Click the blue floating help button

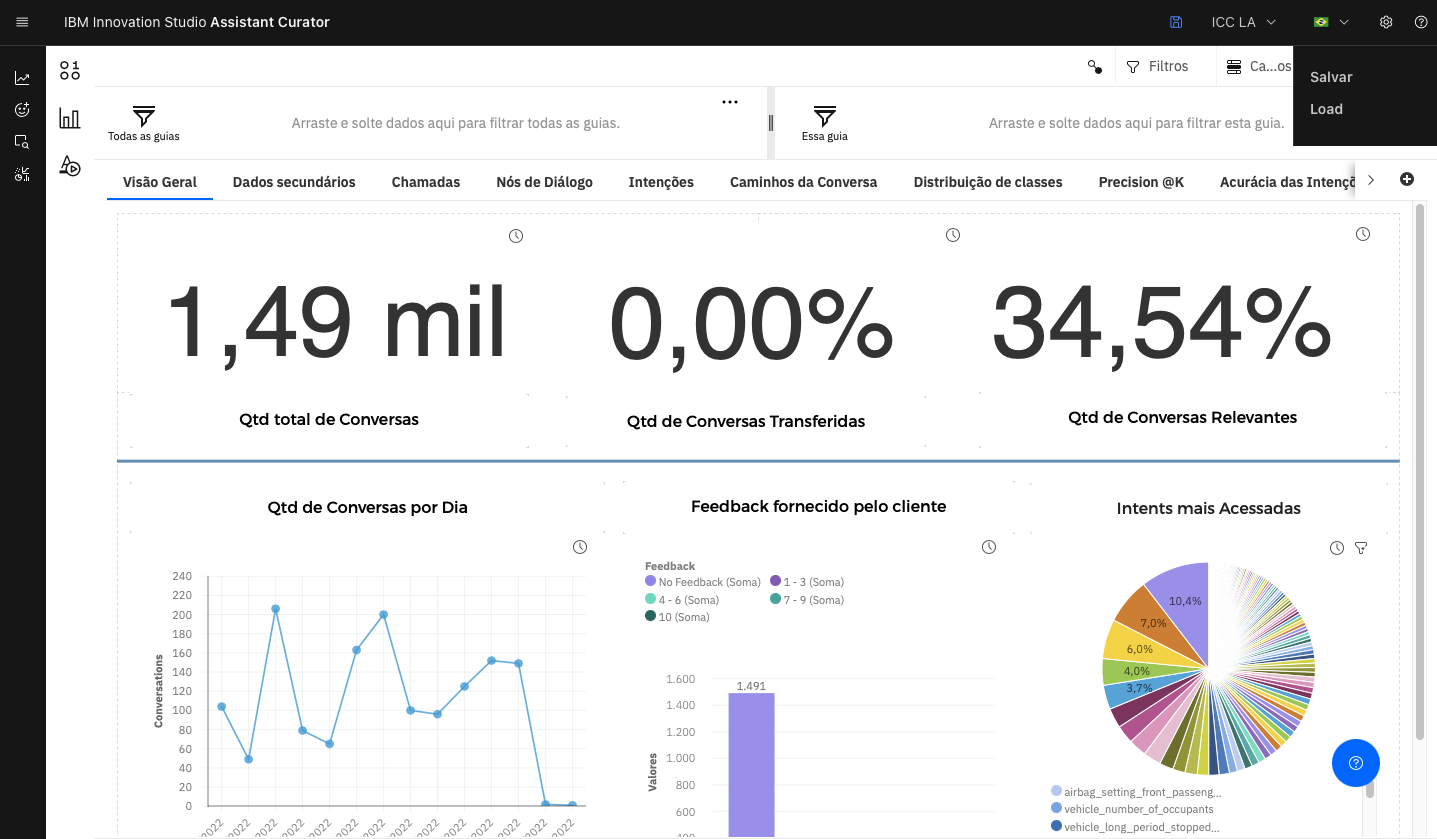coord(1355,763)
